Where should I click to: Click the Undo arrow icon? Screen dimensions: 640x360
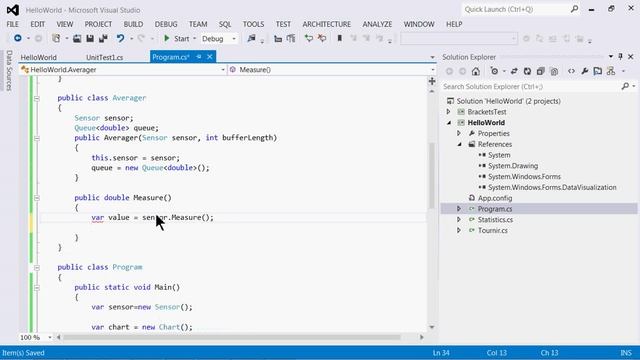120,38
